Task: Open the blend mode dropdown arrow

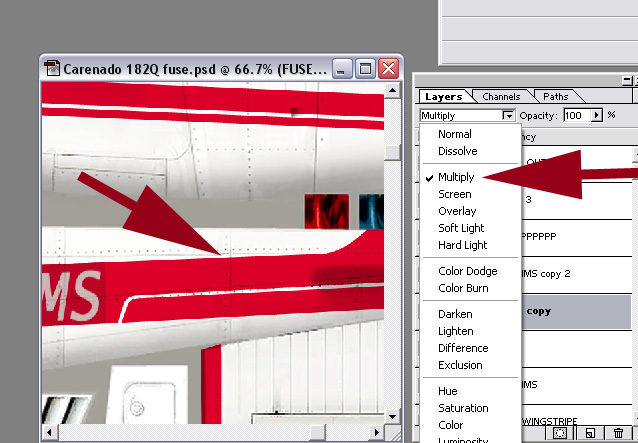Action: (x=508, y=116)
